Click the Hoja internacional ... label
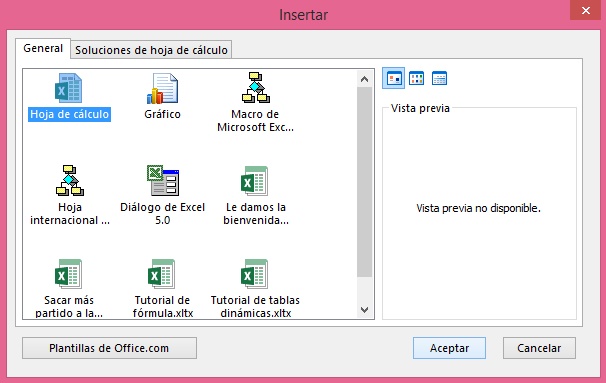Screen dimensions: 606x383 [70, 213]
